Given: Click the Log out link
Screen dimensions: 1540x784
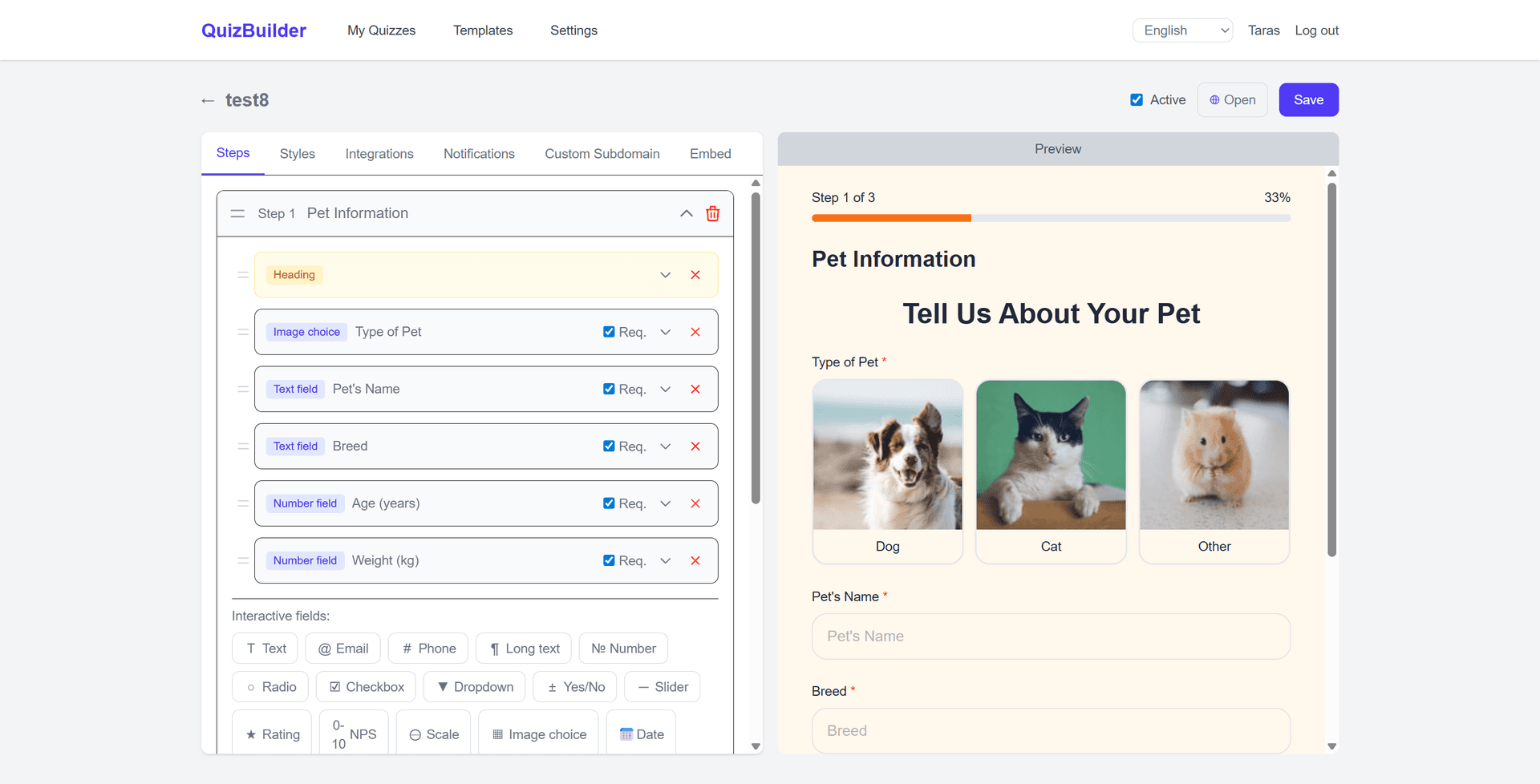Looking at the screenshot, I should coord(1316,30).
